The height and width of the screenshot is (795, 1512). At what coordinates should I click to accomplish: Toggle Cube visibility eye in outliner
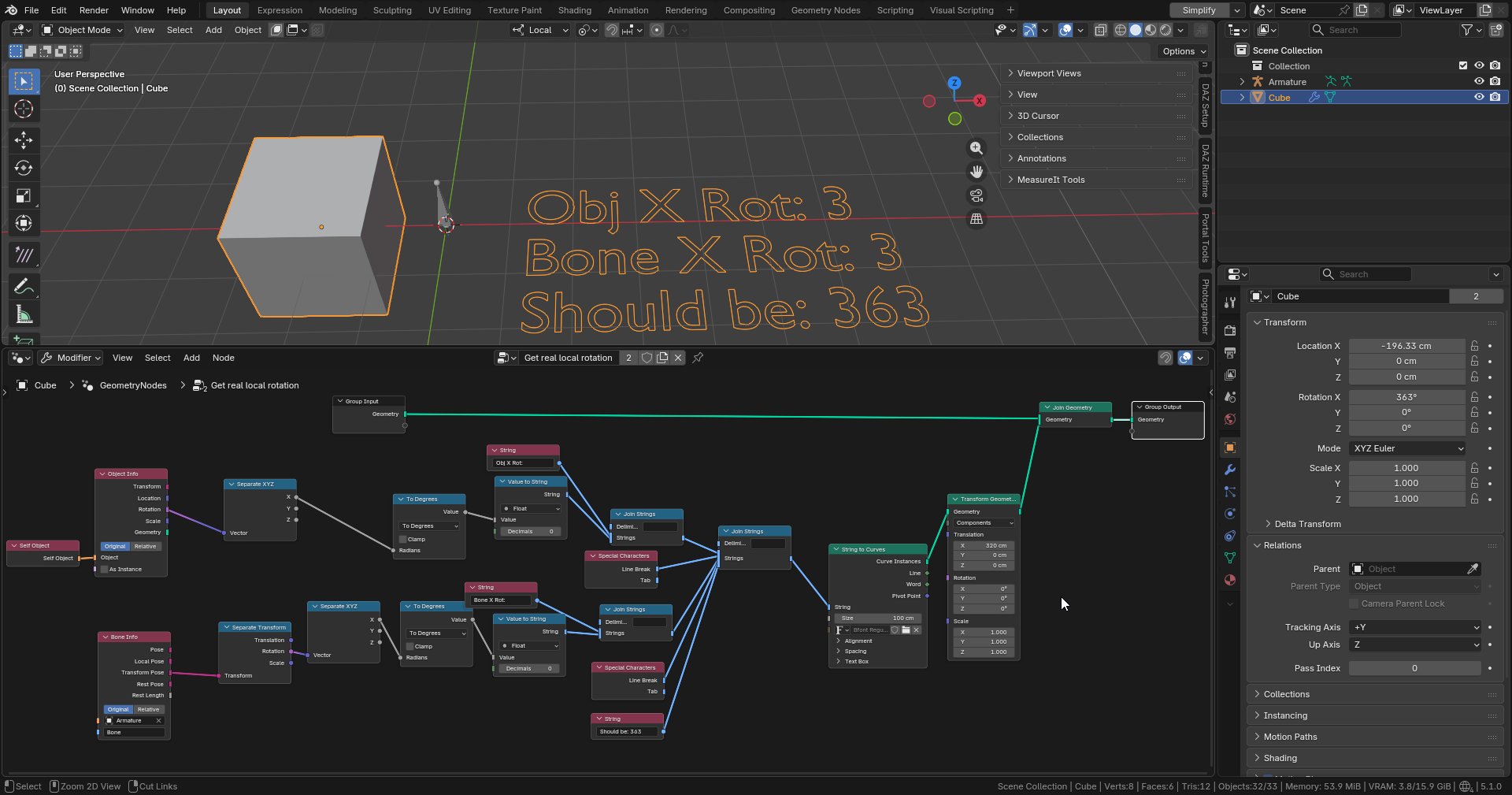[1479, 97]
